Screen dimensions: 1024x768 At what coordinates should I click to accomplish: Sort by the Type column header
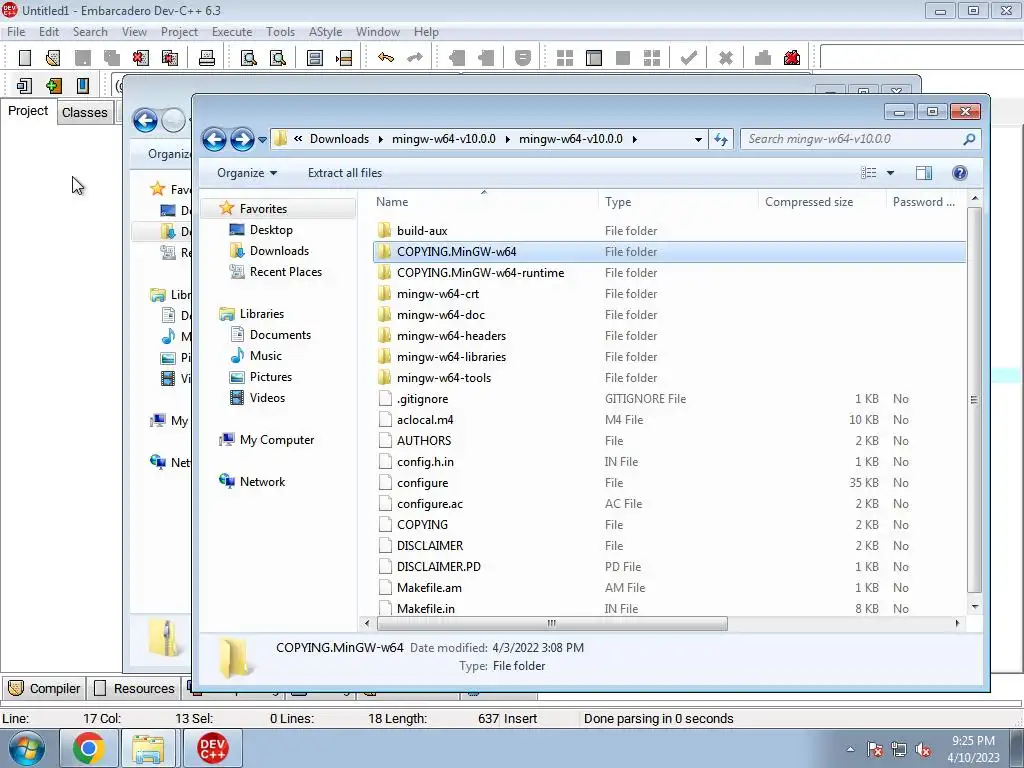pyautogui.click(x=677, y=202)
